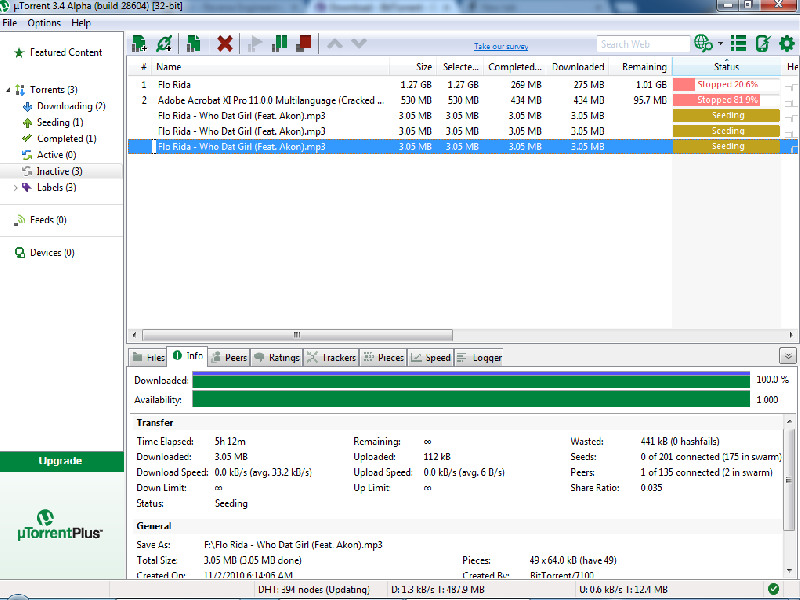Image resolution: width=800 pixels, height=600 pixels.
Task: Click the torrent list horizontal scrollbar thumb
Action: (297, 335)
